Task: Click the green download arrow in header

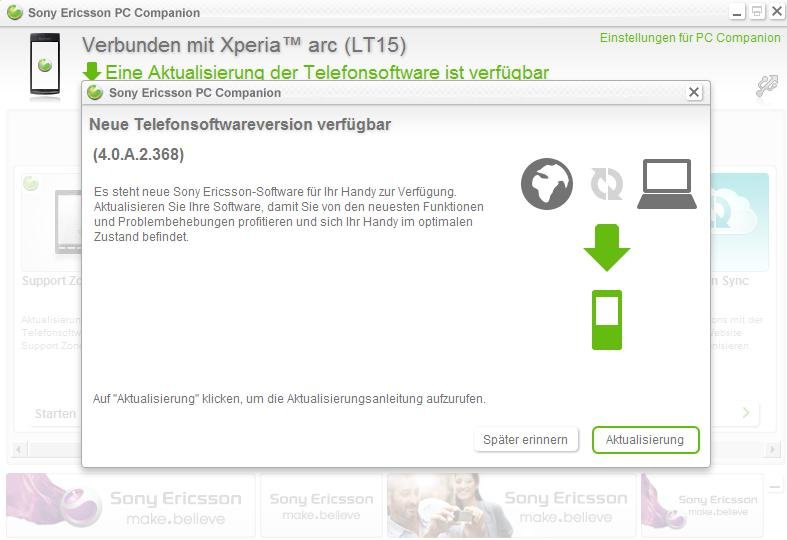Action: (92, 72)
